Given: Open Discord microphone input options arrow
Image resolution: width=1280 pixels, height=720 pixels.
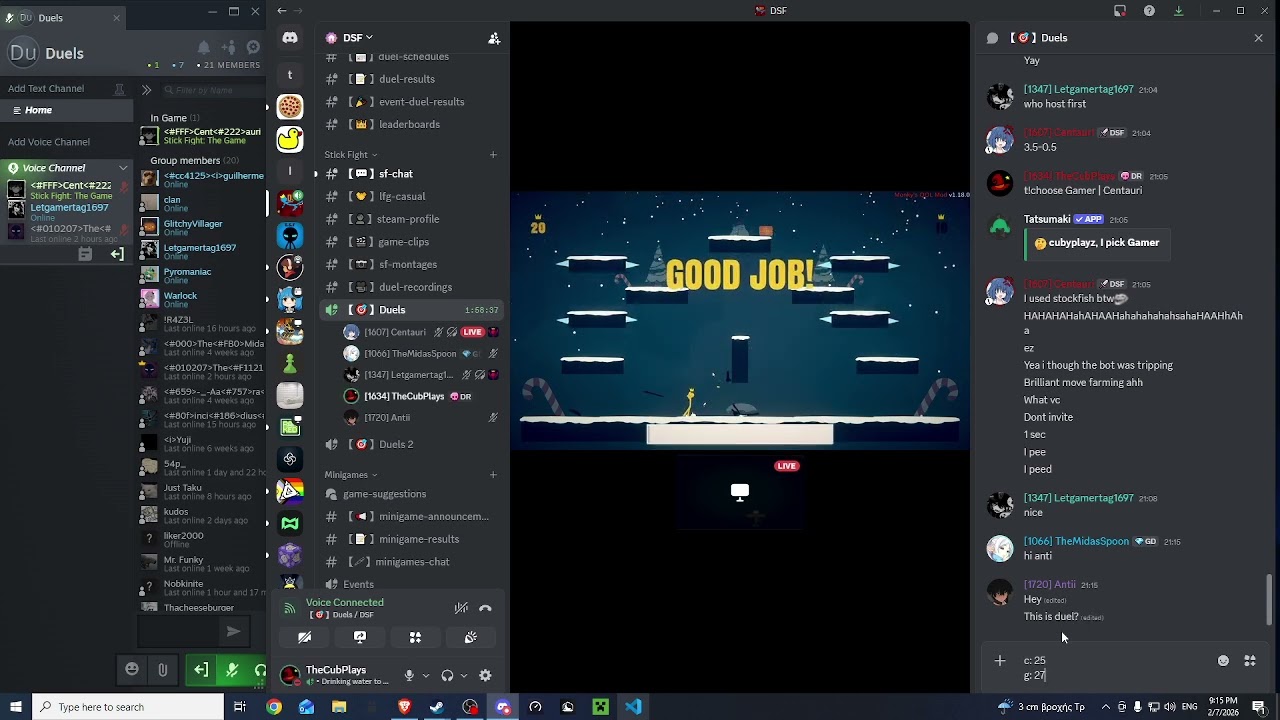Looking at the screenshot, I should coord(425,676).
